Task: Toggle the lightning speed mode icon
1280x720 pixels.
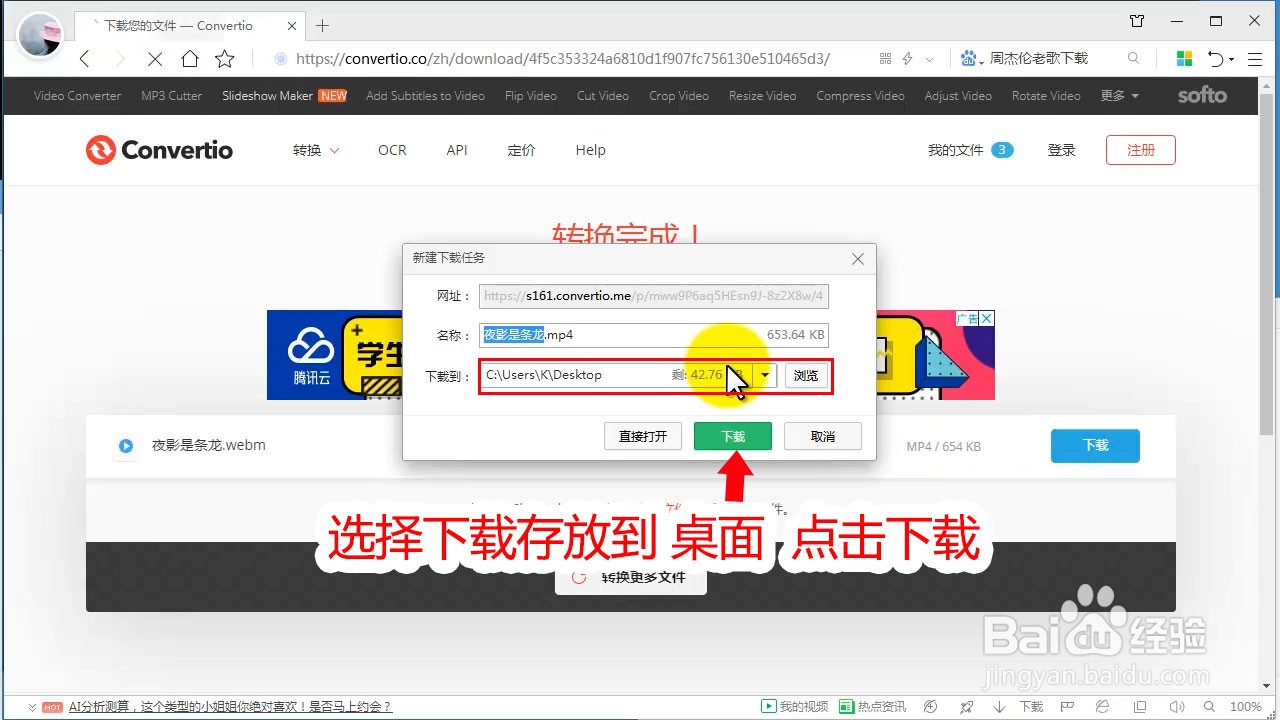Action: pos(908,59)
